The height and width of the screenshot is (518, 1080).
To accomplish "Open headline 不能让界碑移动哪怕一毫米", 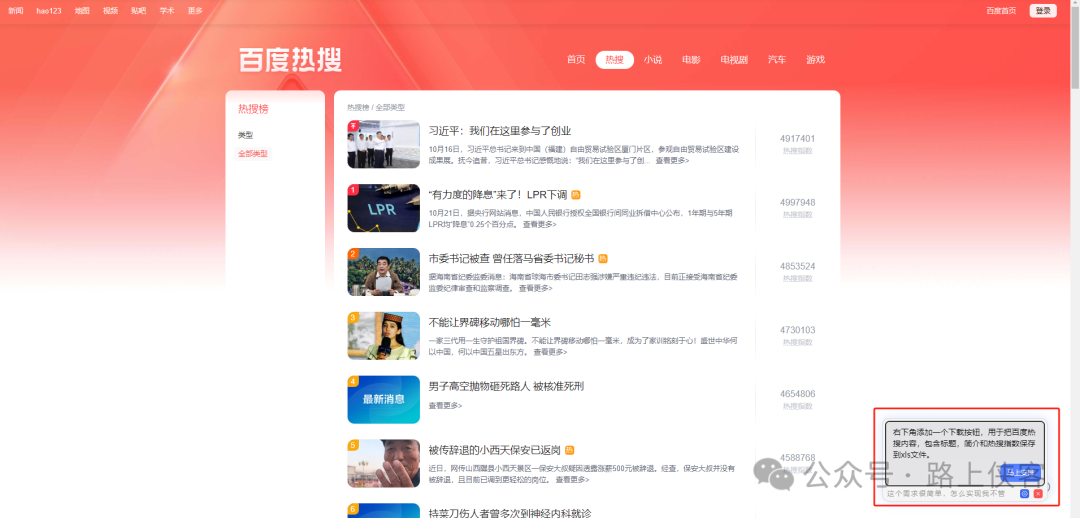I will tap(490, 322).
